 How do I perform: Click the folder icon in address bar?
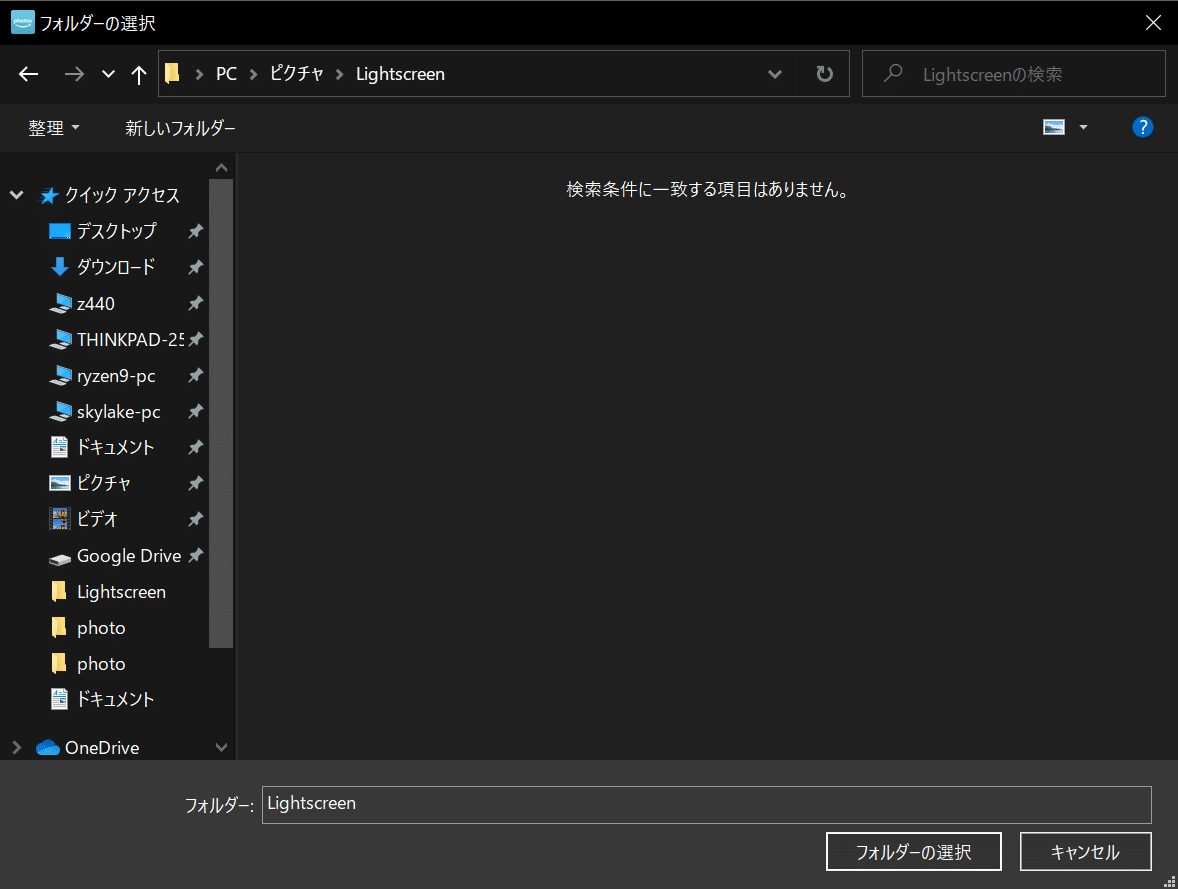tap(172, 73)
